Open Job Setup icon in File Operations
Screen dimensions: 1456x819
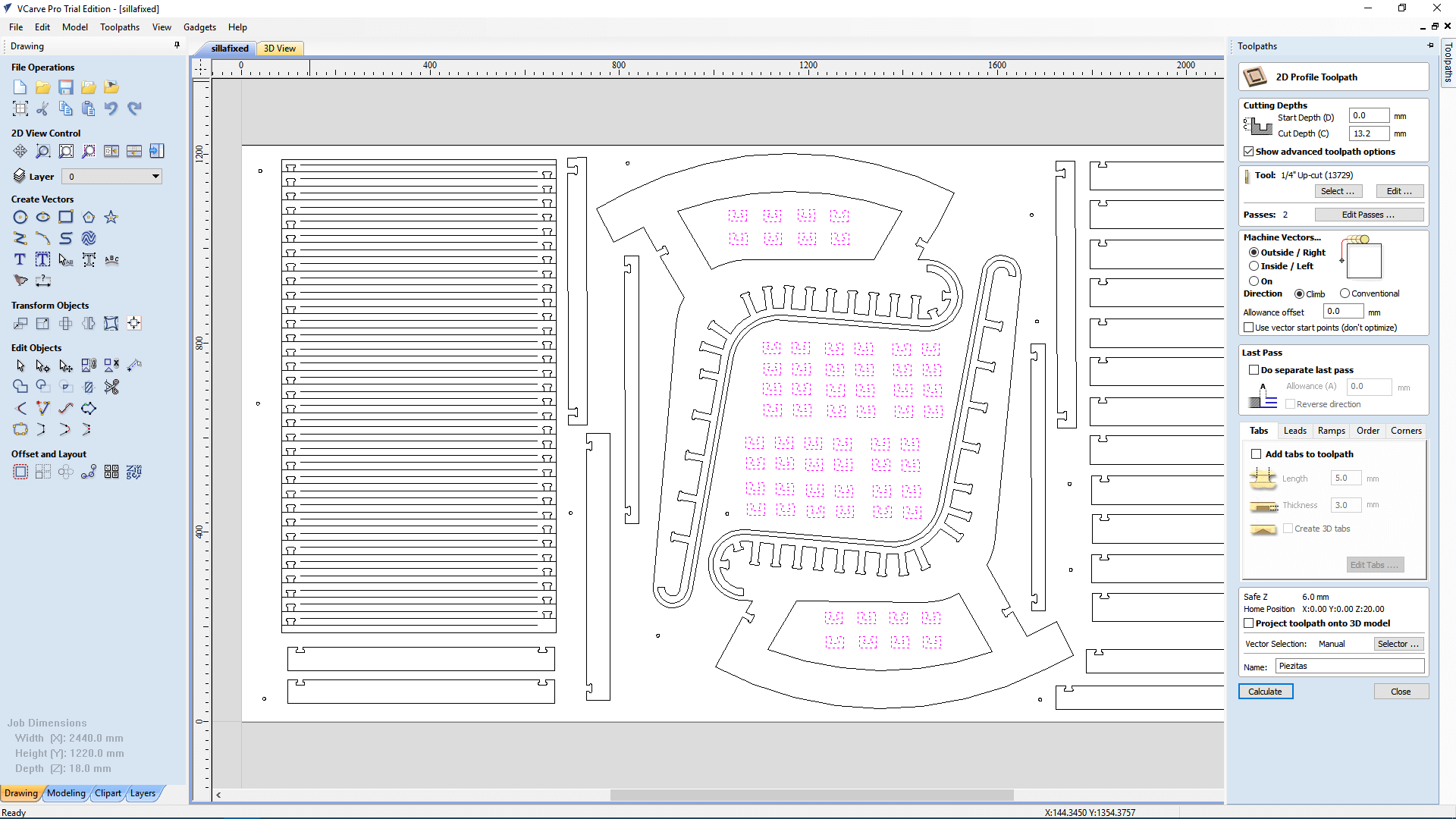(x=20, y=108)
